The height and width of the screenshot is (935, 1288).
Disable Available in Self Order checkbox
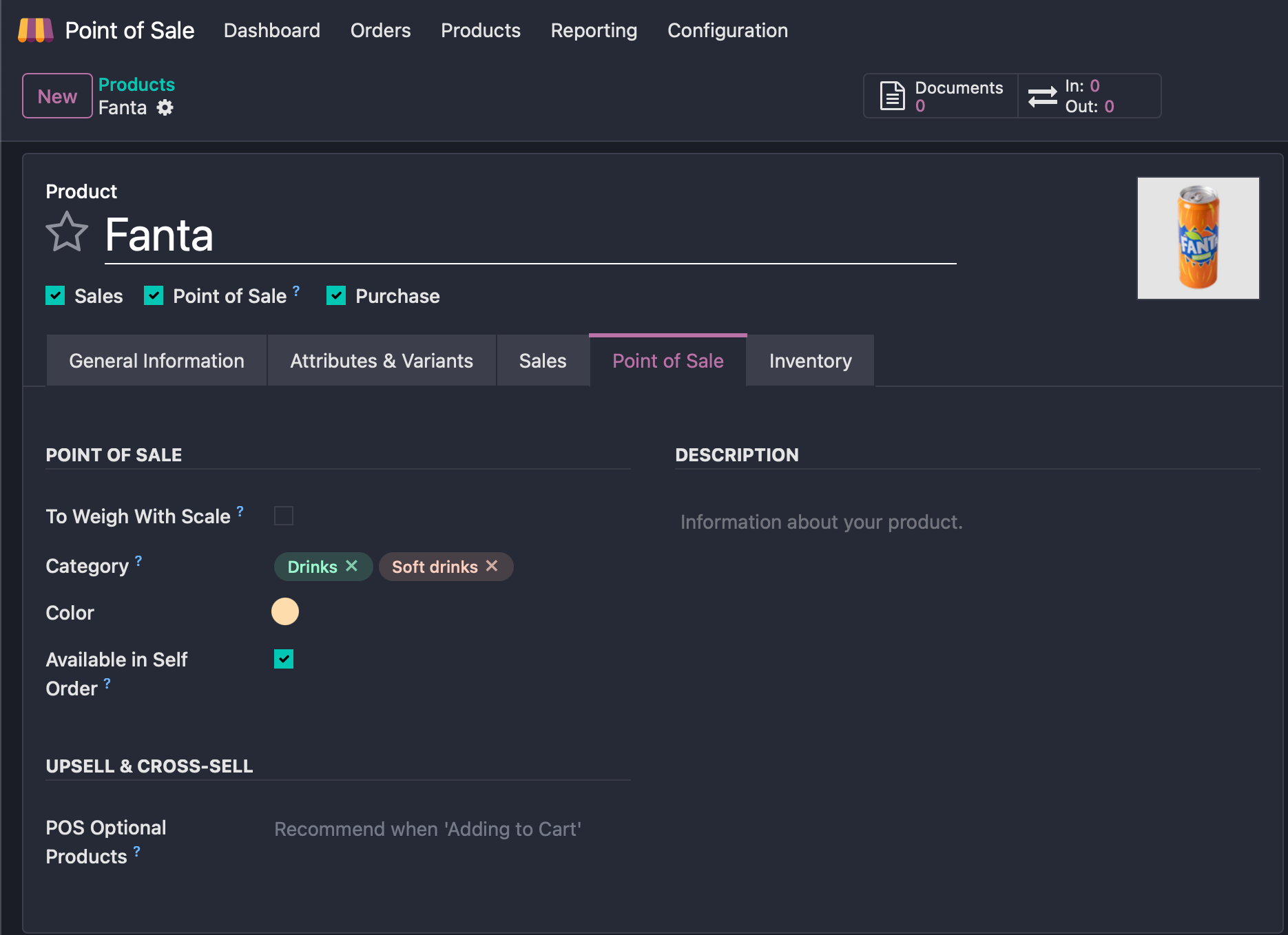(x=284, y=659)
